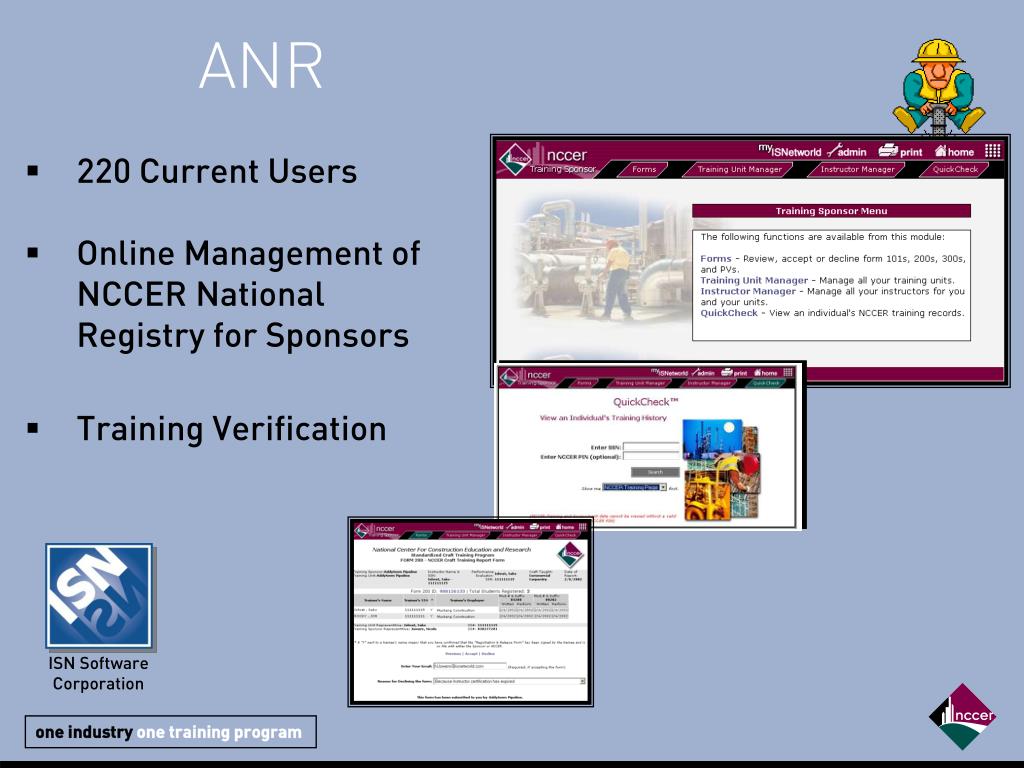Click the admin wrench icon in Training Sponsor window
Image resolution: width=1024 pixels, height=768 pixels.
[846, 152]
